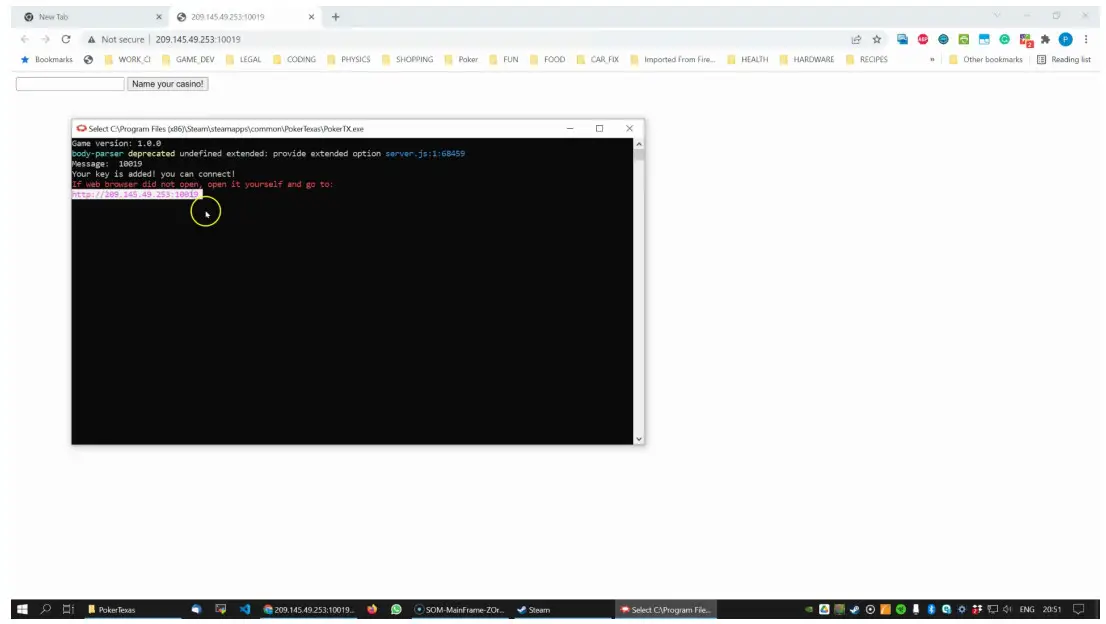Open the share page icon in address bar
The image size is (1106, 624).
pyautogui.click(x=856, y=39)
